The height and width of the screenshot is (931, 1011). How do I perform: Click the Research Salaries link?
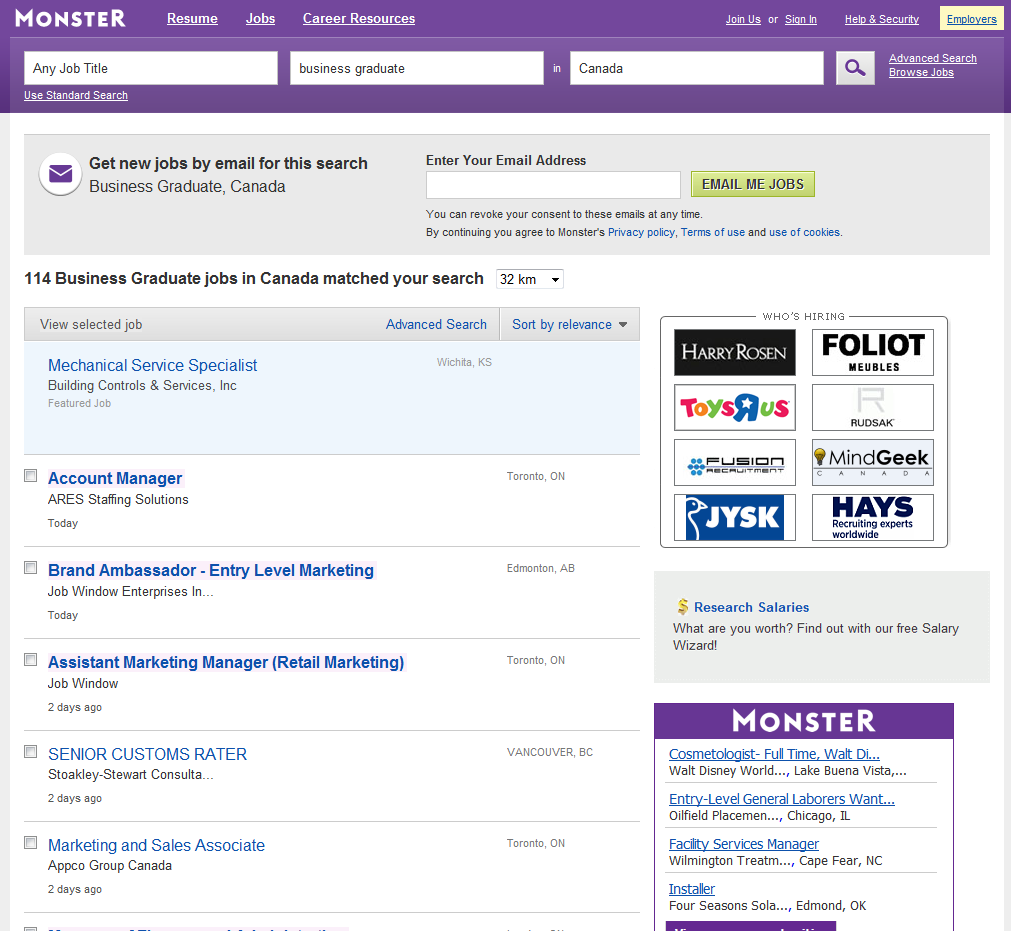[x=751, y=607]
